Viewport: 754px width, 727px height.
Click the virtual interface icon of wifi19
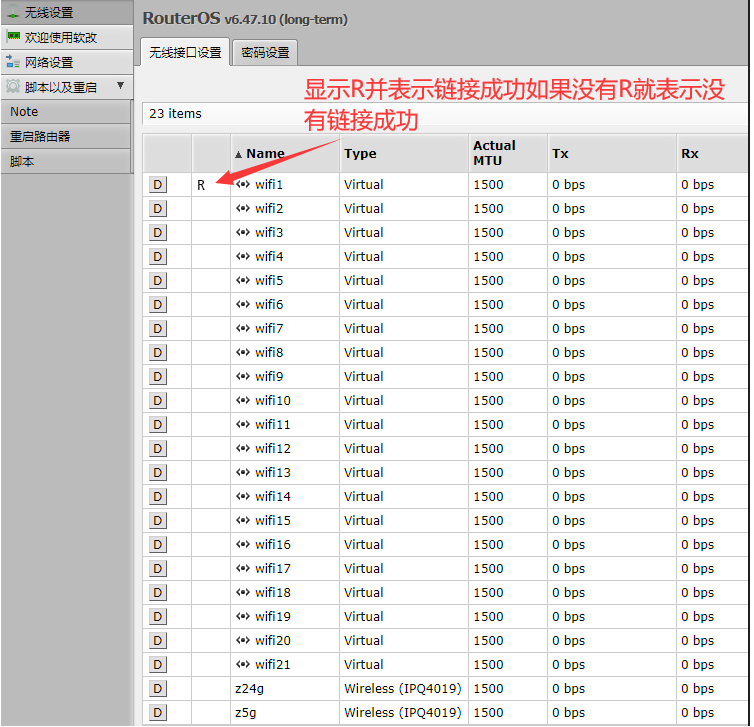[x=243, y=616]
